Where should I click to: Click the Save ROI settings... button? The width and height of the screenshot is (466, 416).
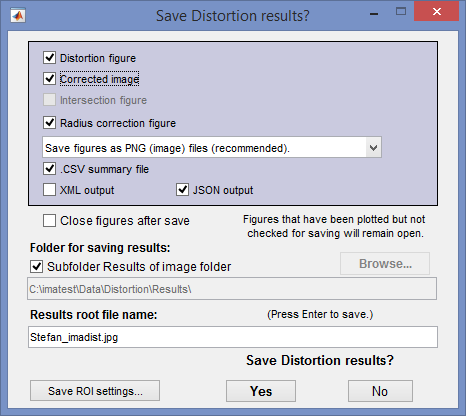pyautogui.click(x=95, y=391)
